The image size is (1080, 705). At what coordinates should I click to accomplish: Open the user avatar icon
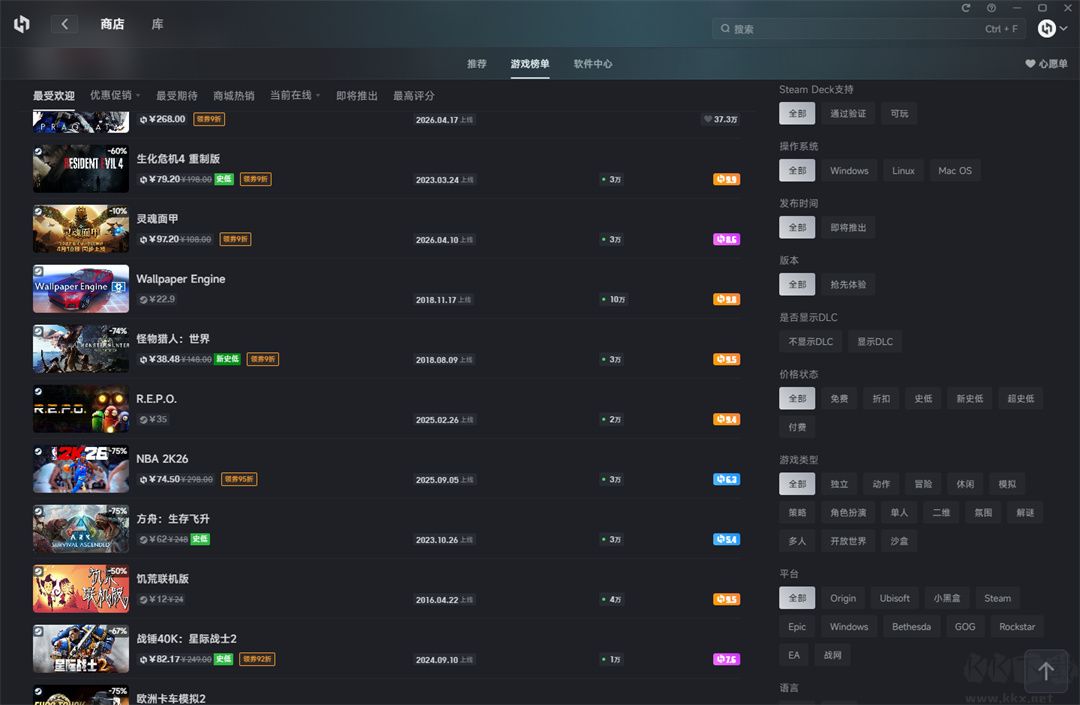(x=1047, y=28)
